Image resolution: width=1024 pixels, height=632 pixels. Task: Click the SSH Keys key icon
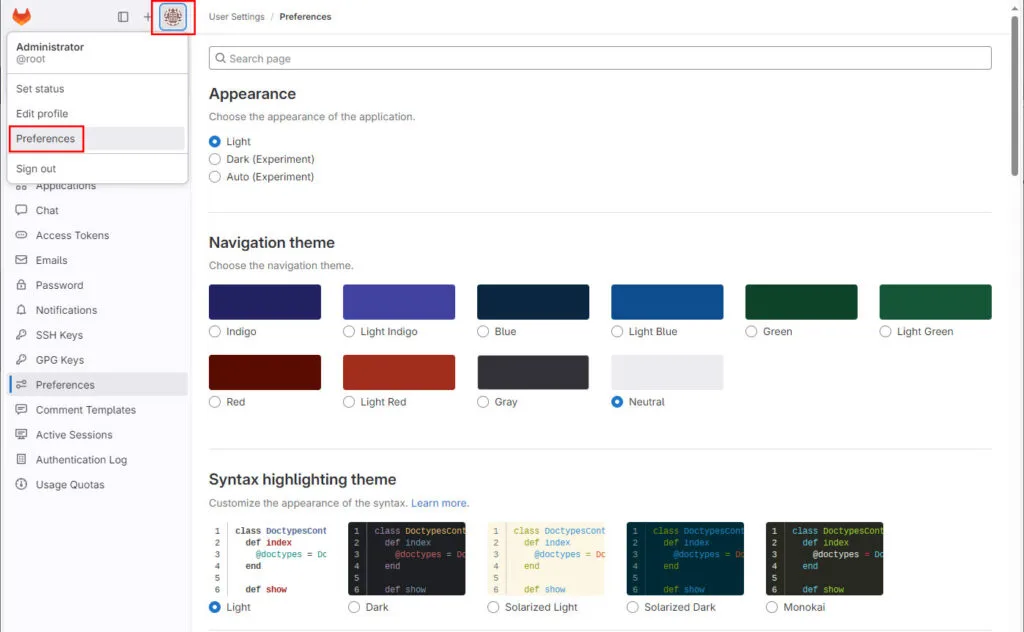[x=21, y=335]
